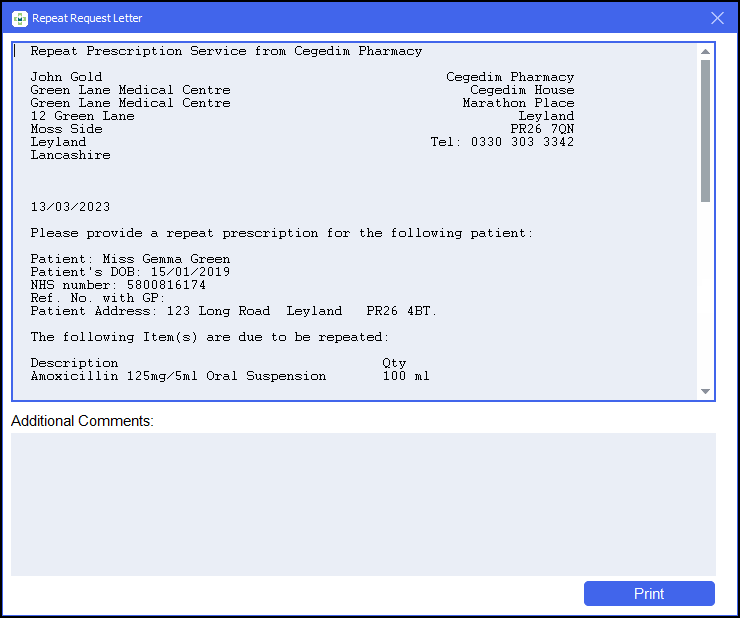
Task: Click the letter's vertical scrollbar thumb
Action: pyautogui.click(x=705, y=130)
